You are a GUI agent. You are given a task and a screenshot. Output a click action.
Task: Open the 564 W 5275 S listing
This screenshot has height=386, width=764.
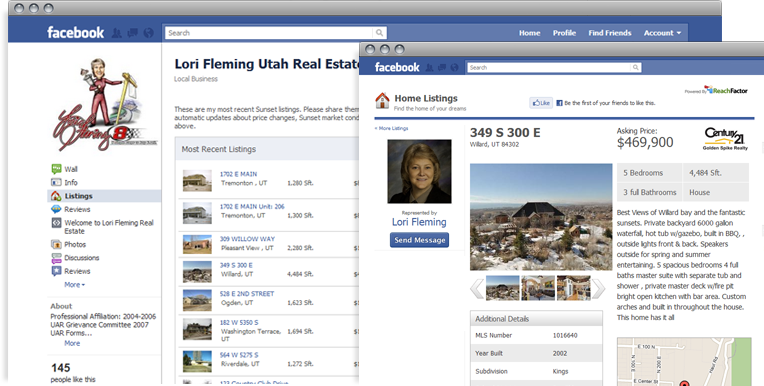[239, 355]
